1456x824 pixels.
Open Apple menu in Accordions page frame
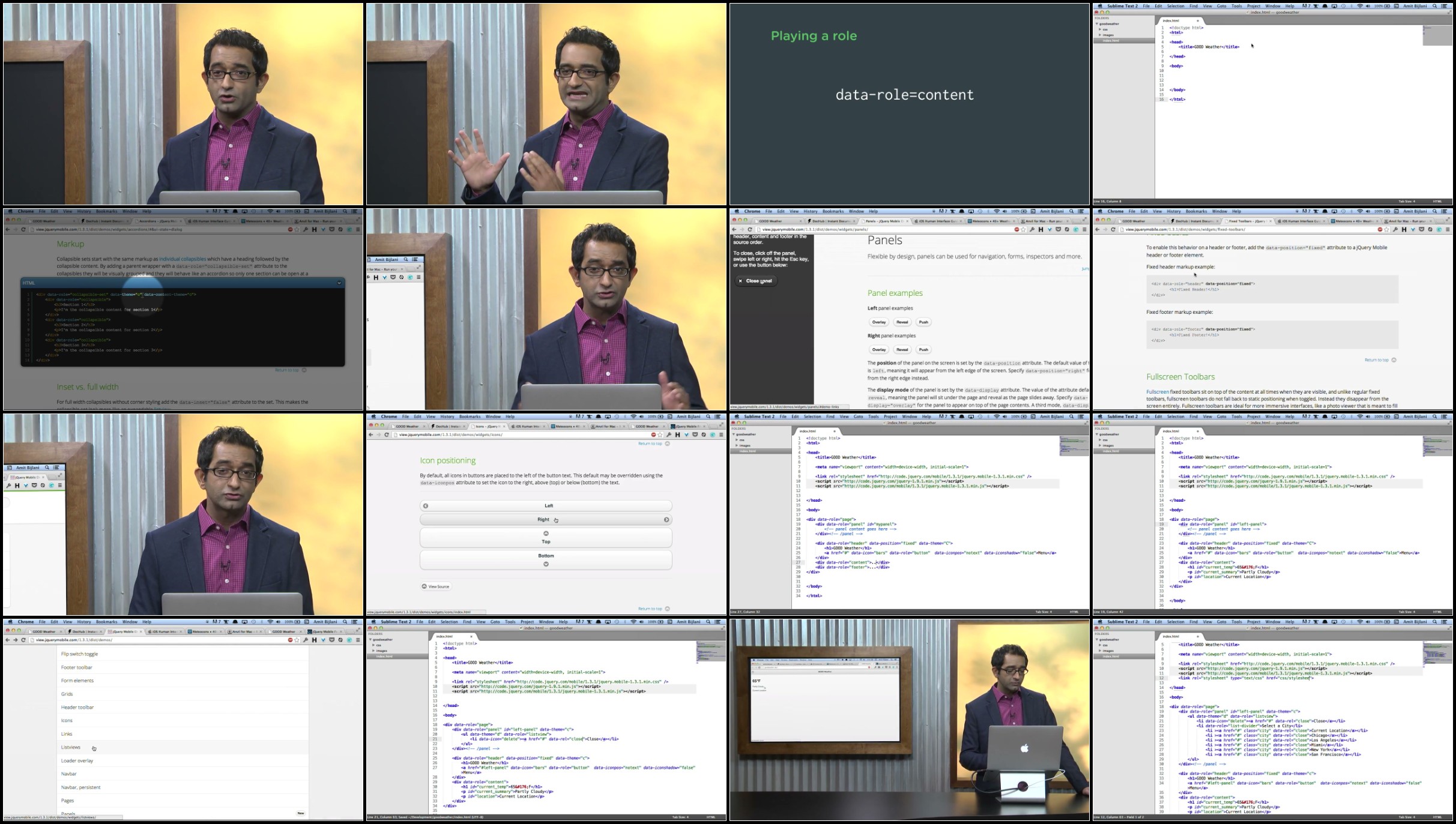(x=11, y=211)
